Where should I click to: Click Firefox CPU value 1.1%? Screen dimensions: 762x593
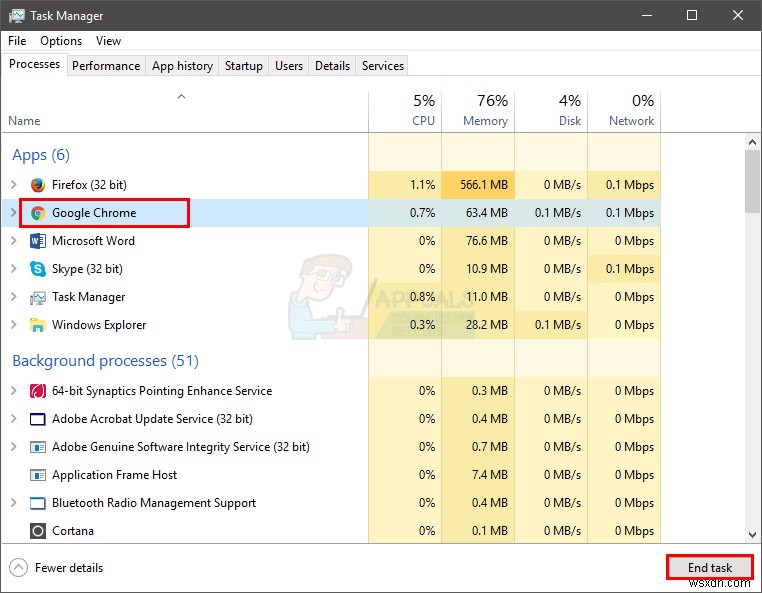[423, 185]
